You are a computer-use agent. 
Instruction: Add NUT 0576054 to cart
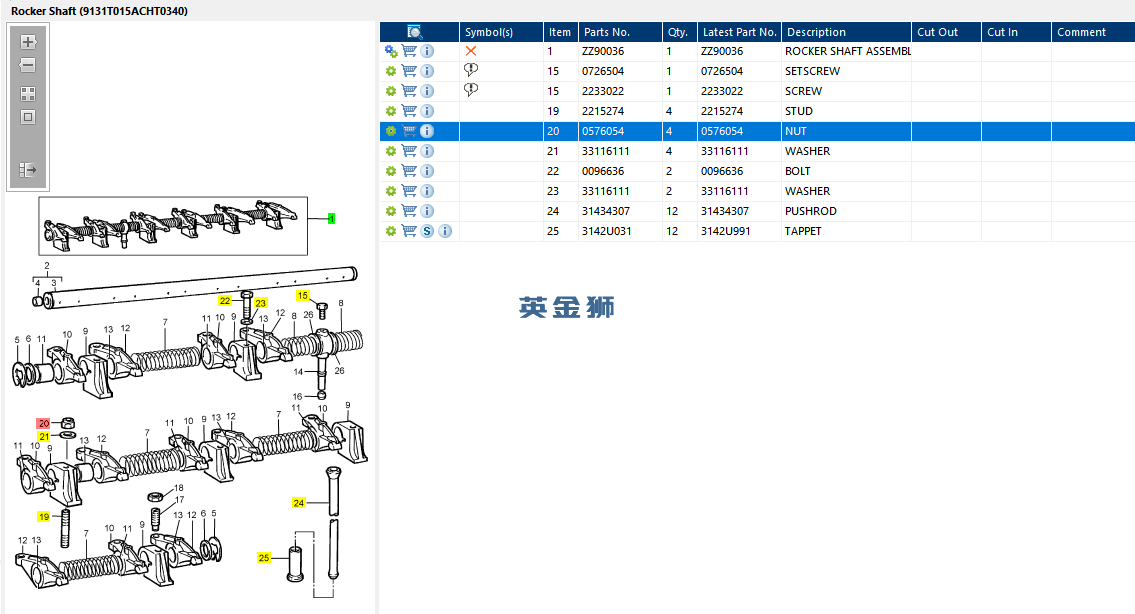(409, 131)
